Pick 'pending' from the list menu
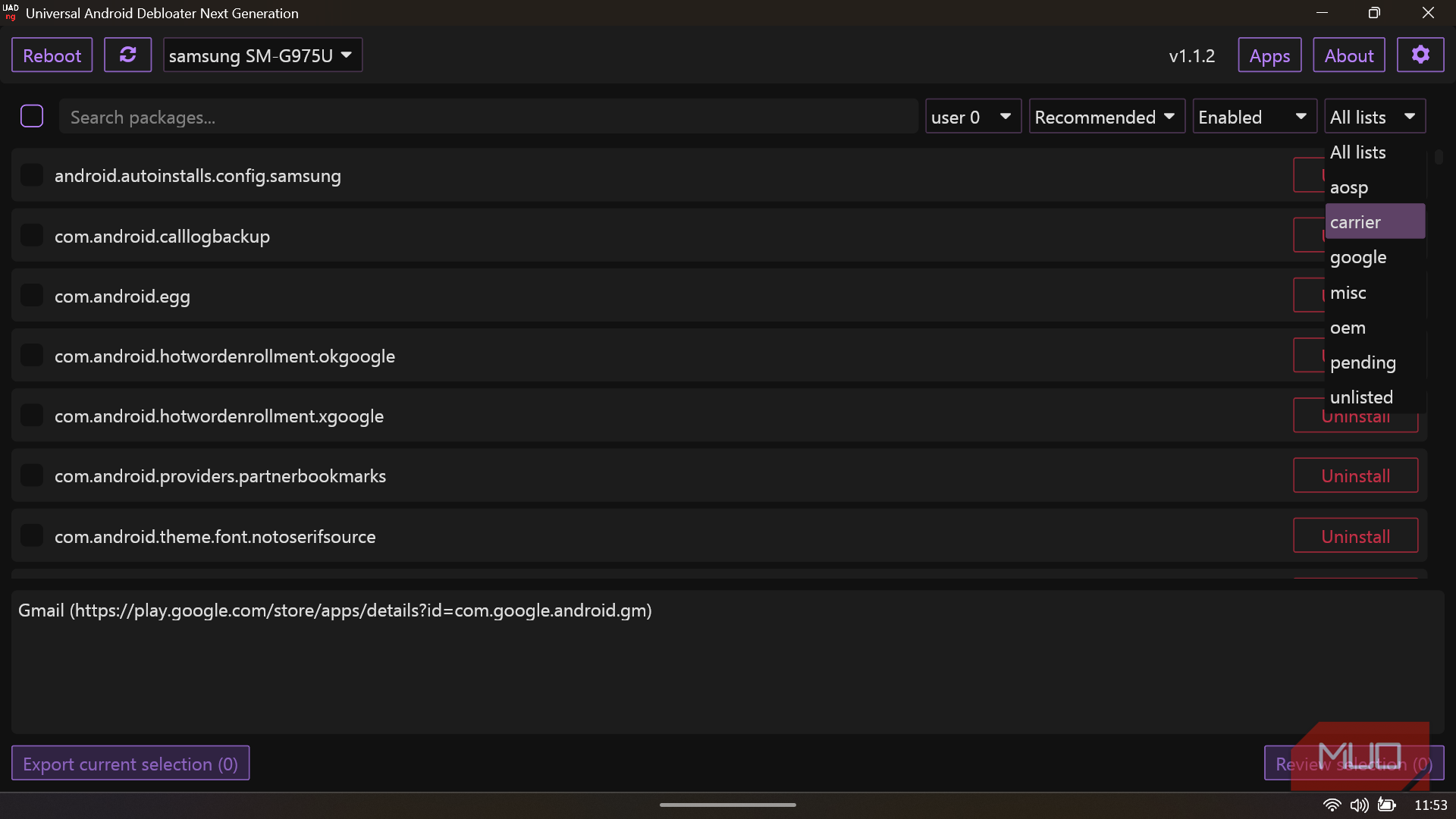This screenshot has width=1456, height=819. pos(1375,362)
